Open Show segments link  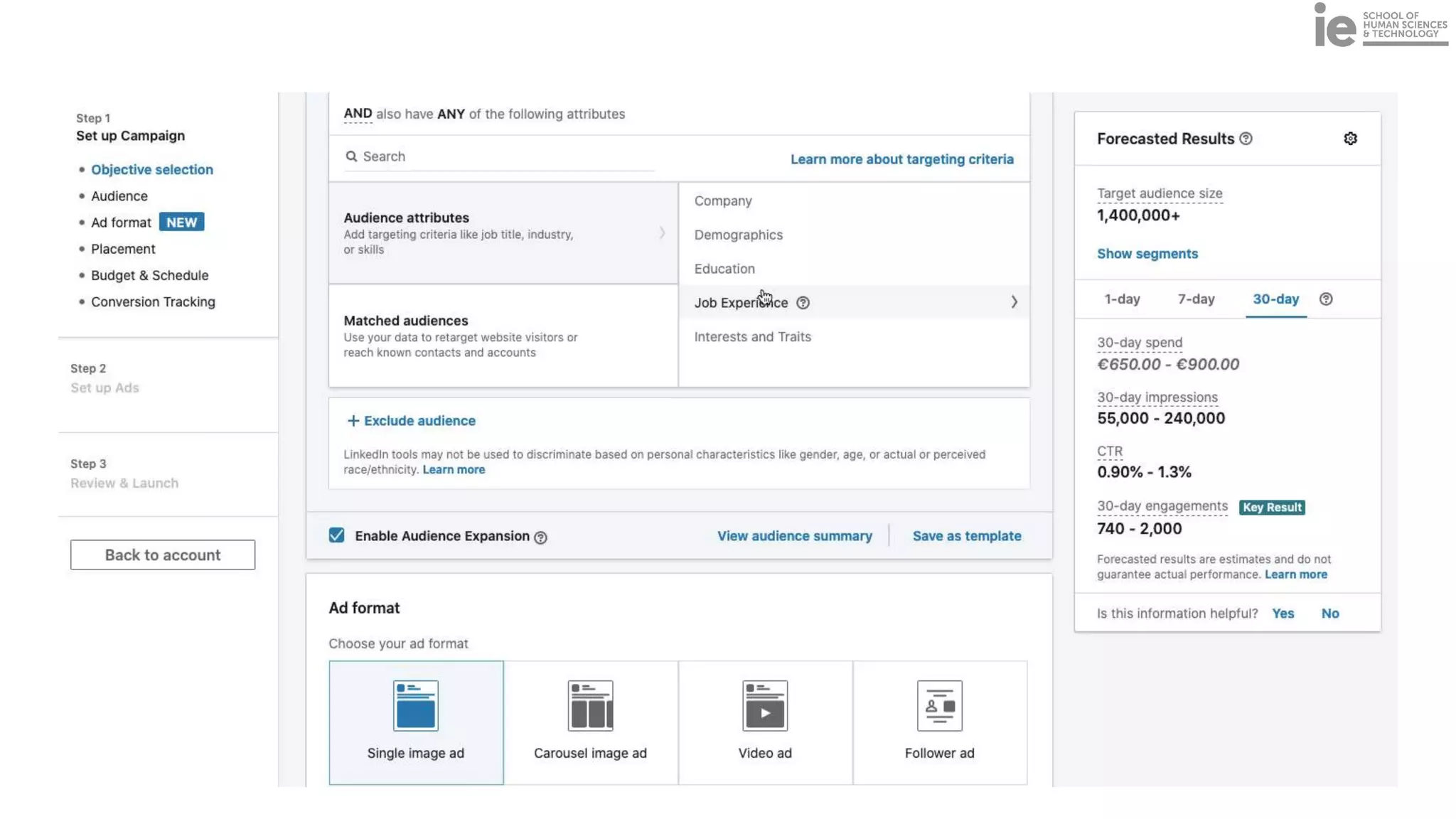click(1147, 254)
